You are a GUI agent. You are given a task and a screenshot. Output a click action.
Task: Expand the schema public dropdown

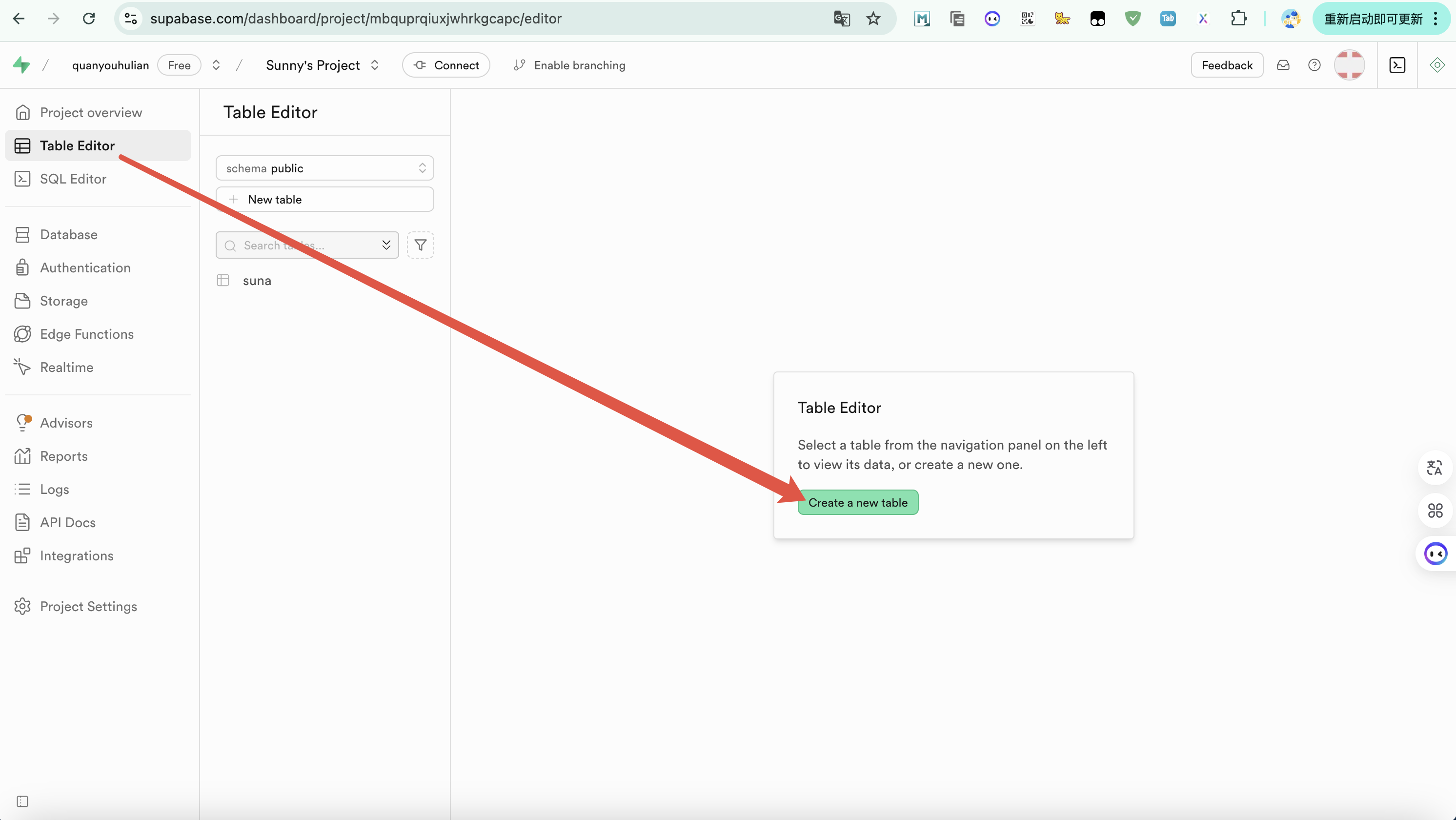point(324,168)
